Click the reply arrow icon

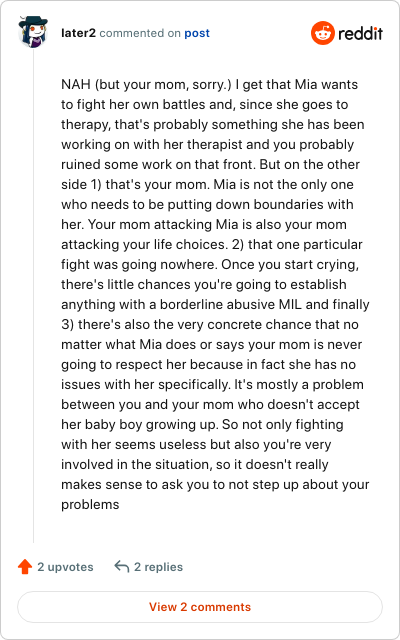(x=122, y=567)
